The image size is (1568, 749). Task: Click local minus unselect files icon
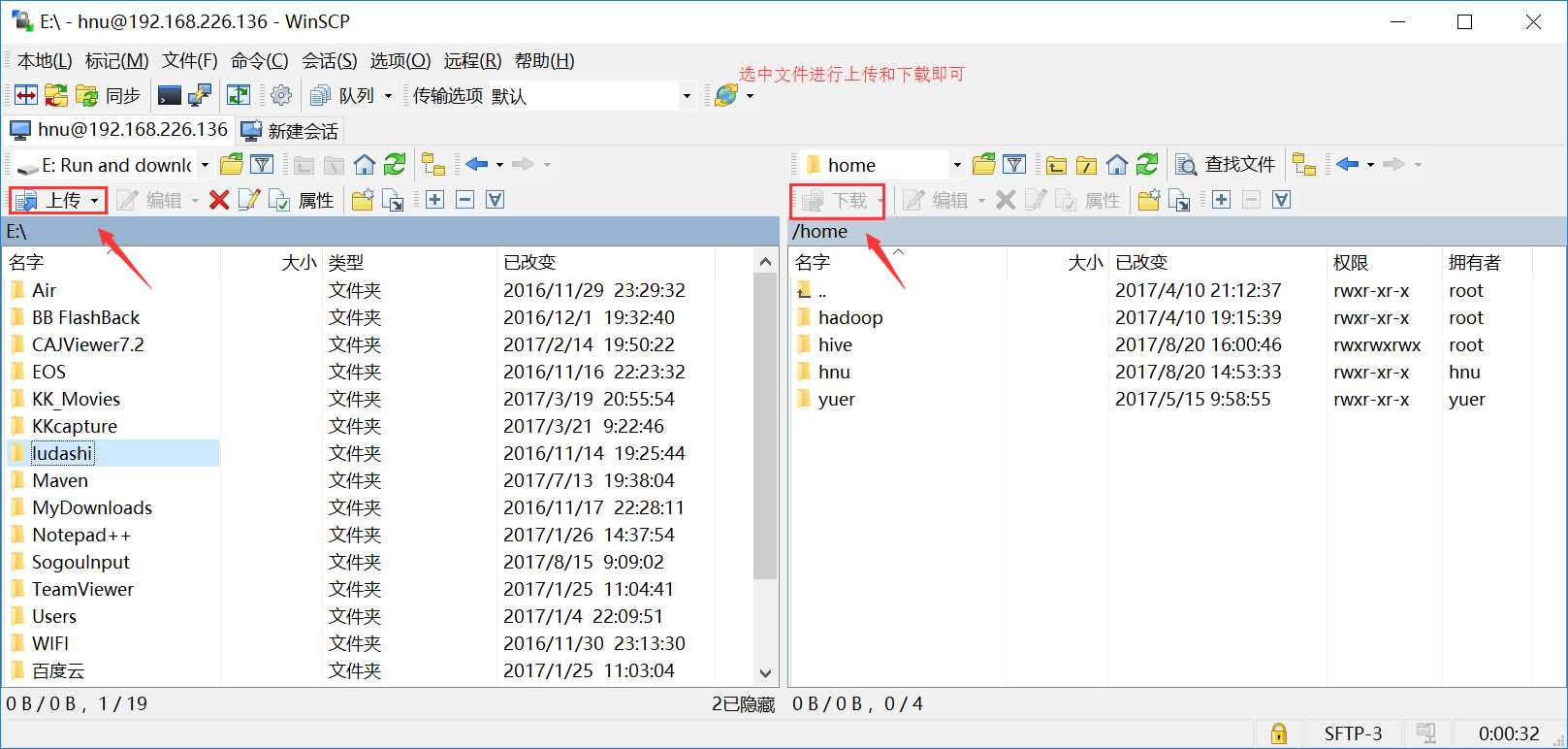(464, 200)
